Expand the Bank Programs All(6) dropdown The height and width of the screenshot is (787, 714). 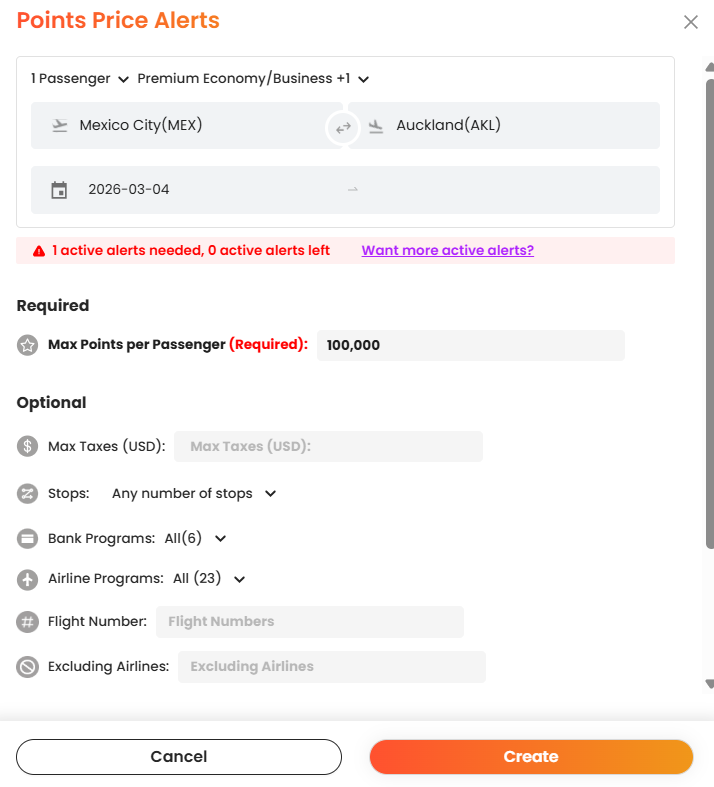pos(196,539)
